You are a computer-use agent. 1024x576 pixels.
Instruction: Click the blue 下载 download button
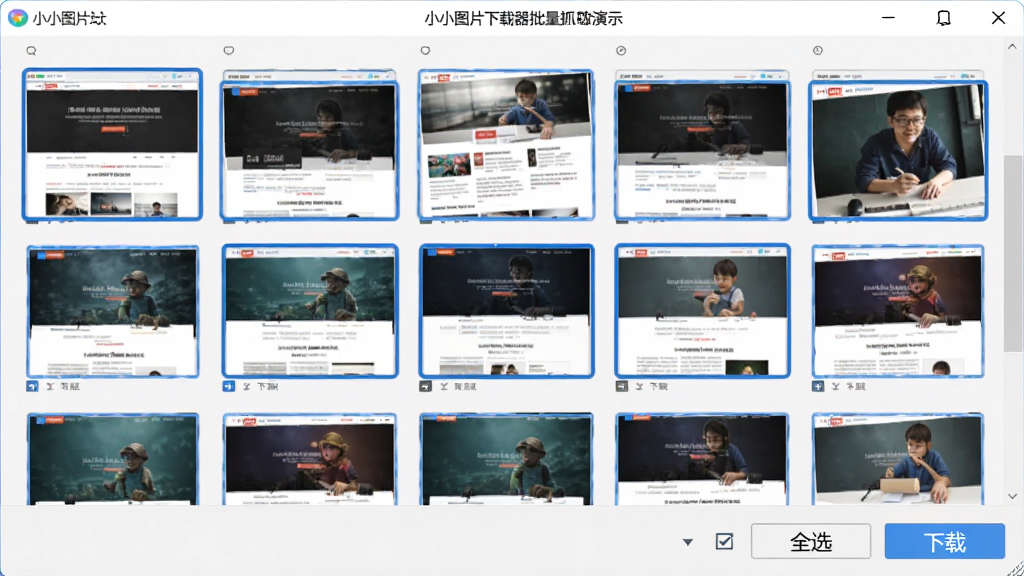[944, 541]
